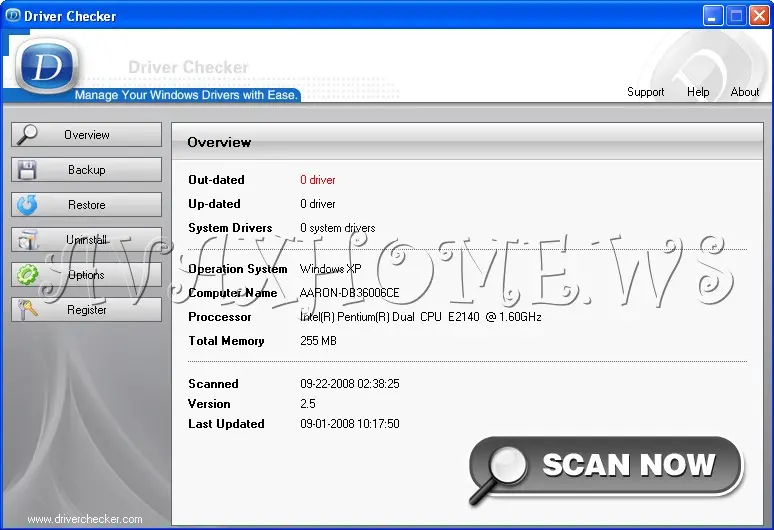The height and width of the screenshot is (530, 774).
Task: Open the Uninstall section
Action: 86,240
